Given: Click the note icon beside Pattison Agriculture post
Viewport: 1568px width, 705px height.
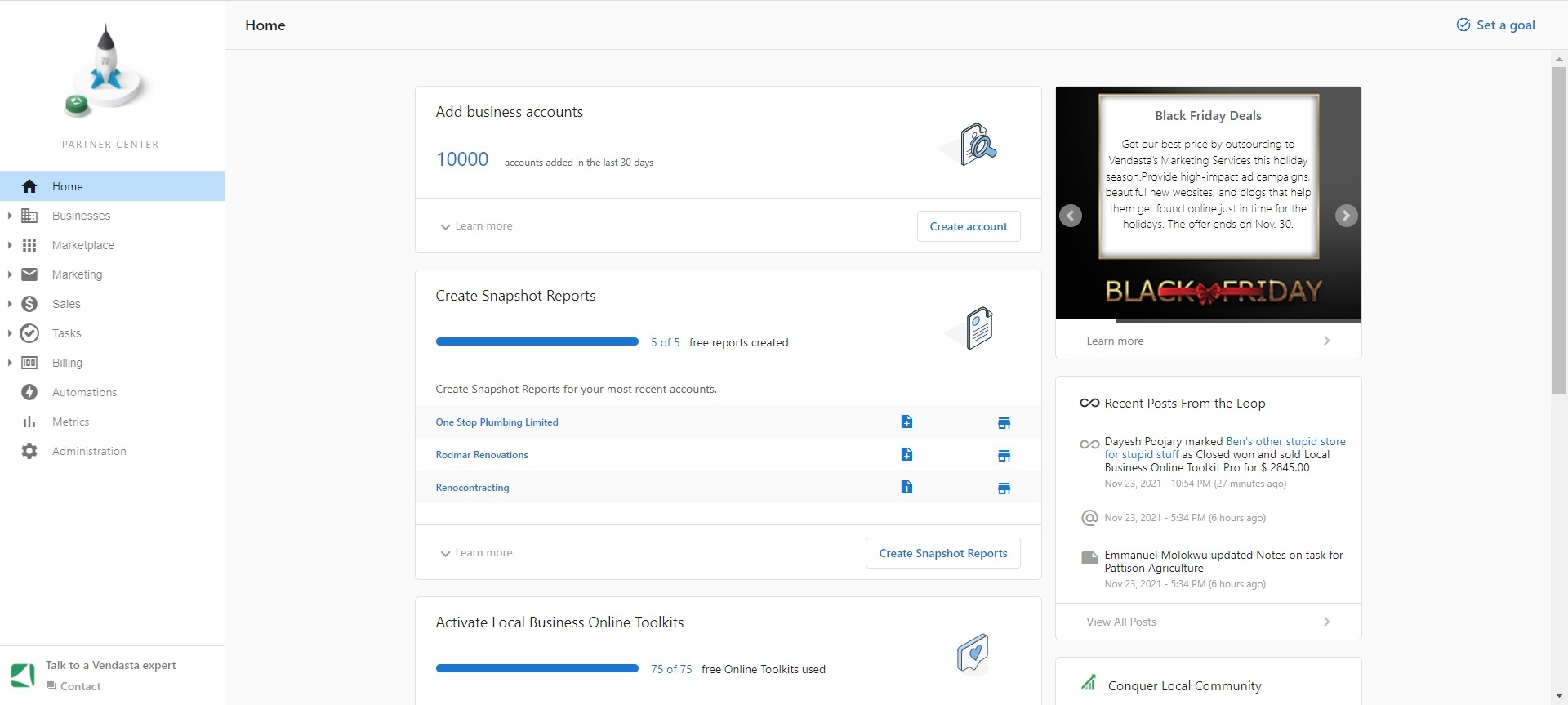Looking at the screenshot, I should pyautogui.click(x=1089, y=558).
